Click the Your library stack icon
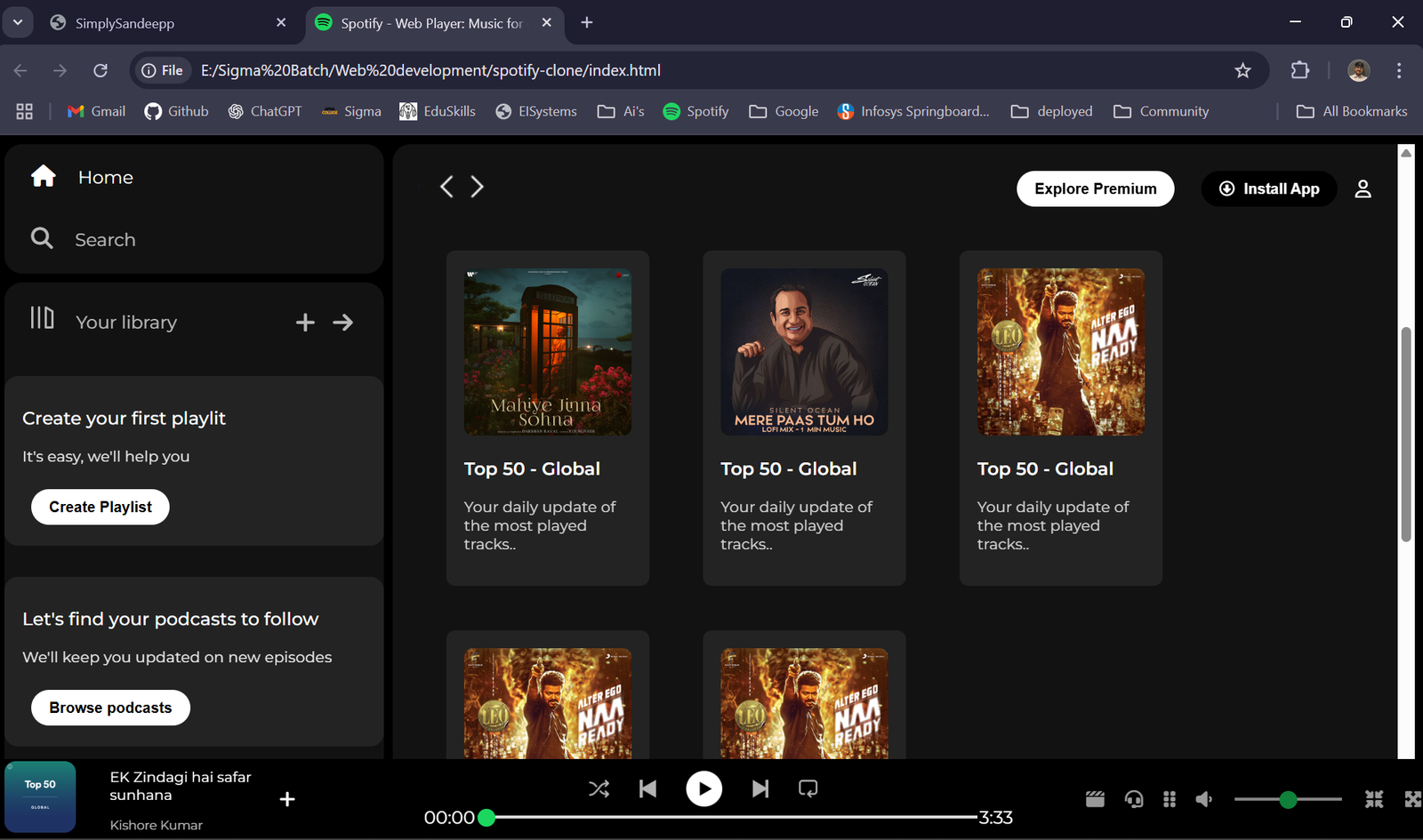This screenshot has height=840, width=1423. pos(42,318)
